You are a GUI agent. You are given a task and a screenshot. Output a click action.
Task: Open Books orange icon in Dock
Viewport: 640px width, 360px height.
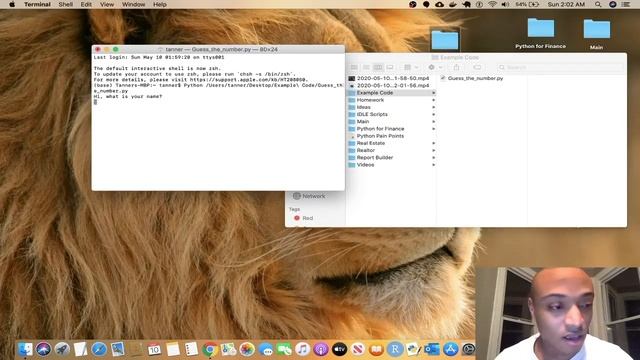point(376,349)
